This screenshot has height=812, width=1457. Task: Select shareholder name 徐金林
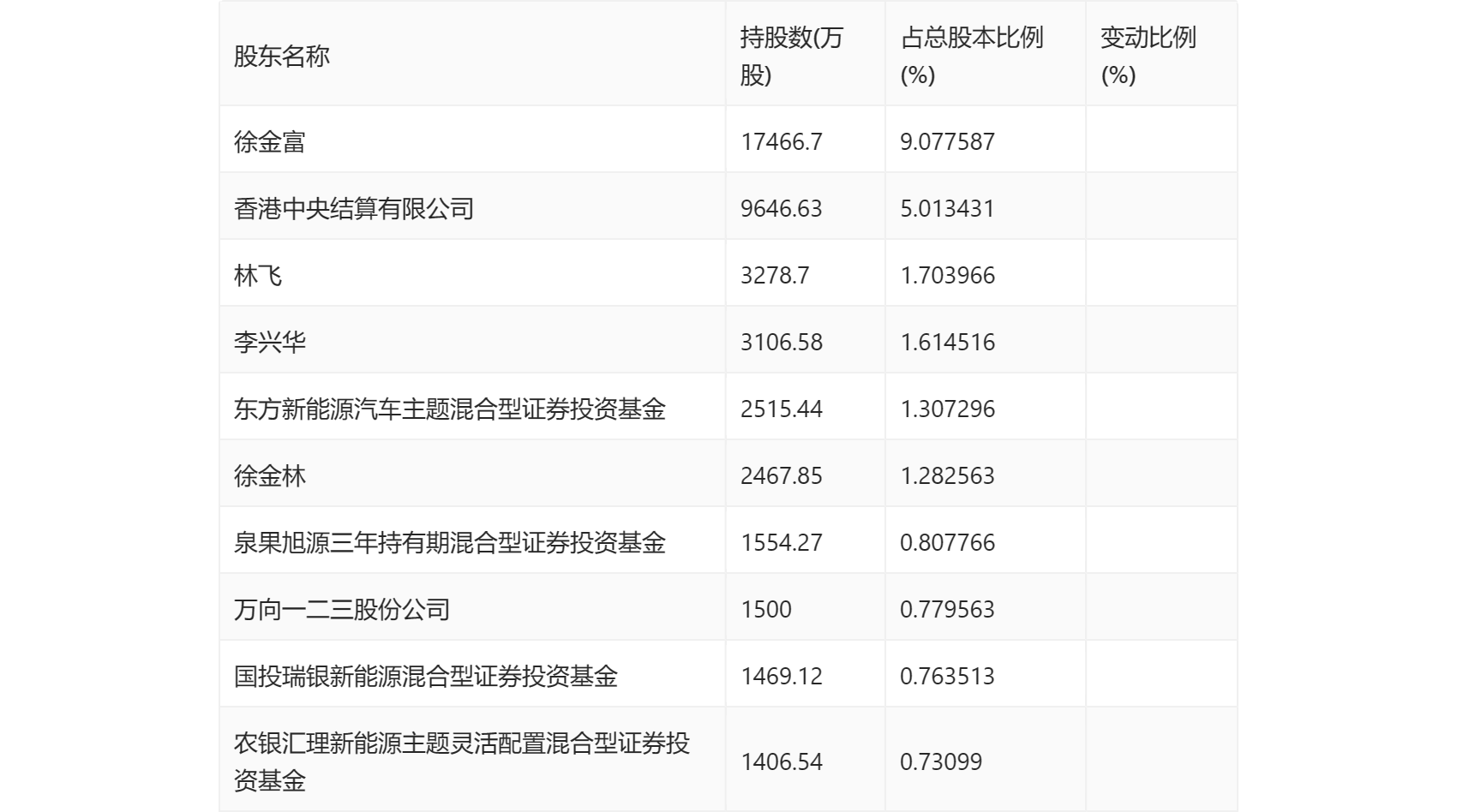(270, 475)
